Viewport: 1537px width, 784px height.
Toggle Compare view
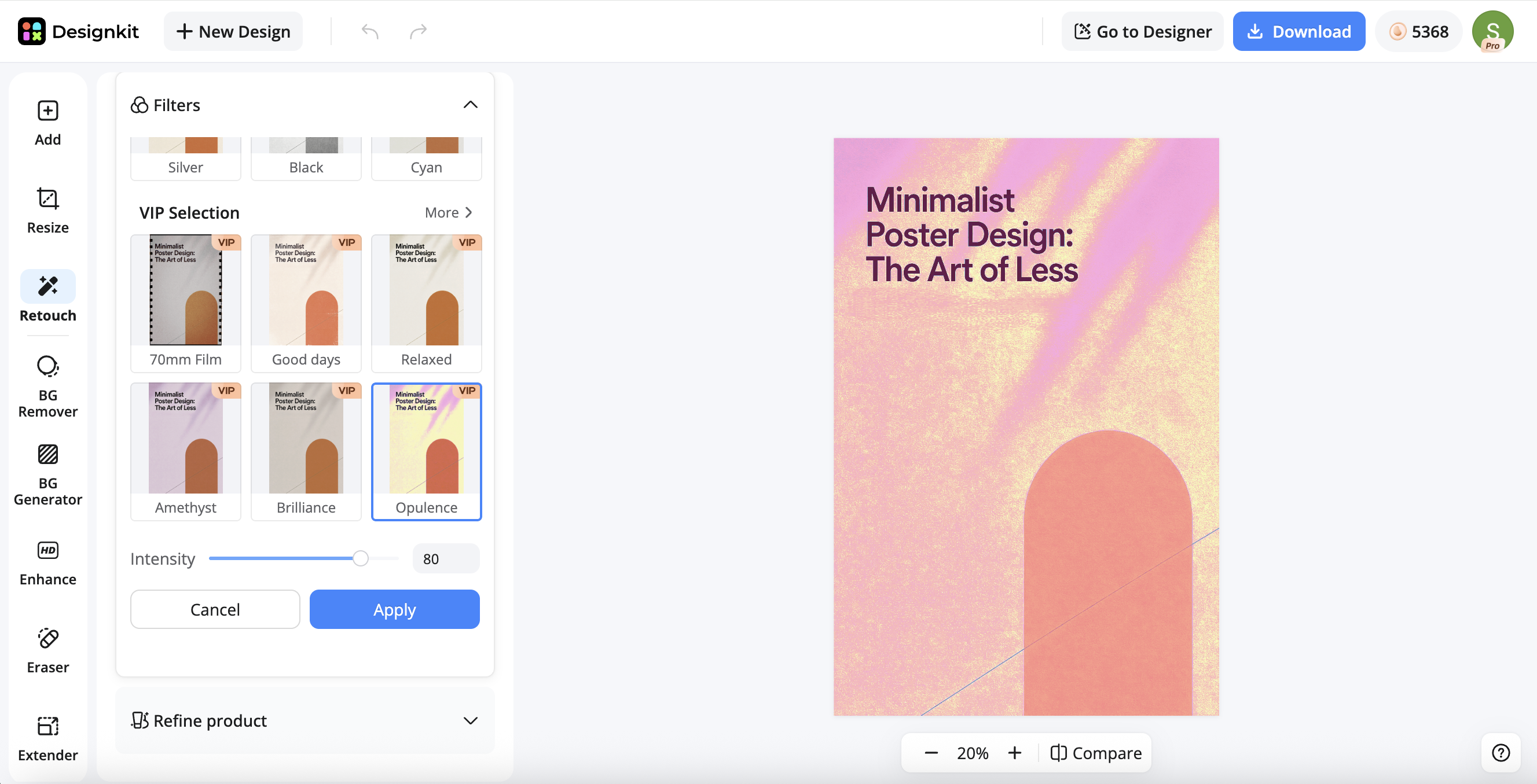pos(1095,752)
